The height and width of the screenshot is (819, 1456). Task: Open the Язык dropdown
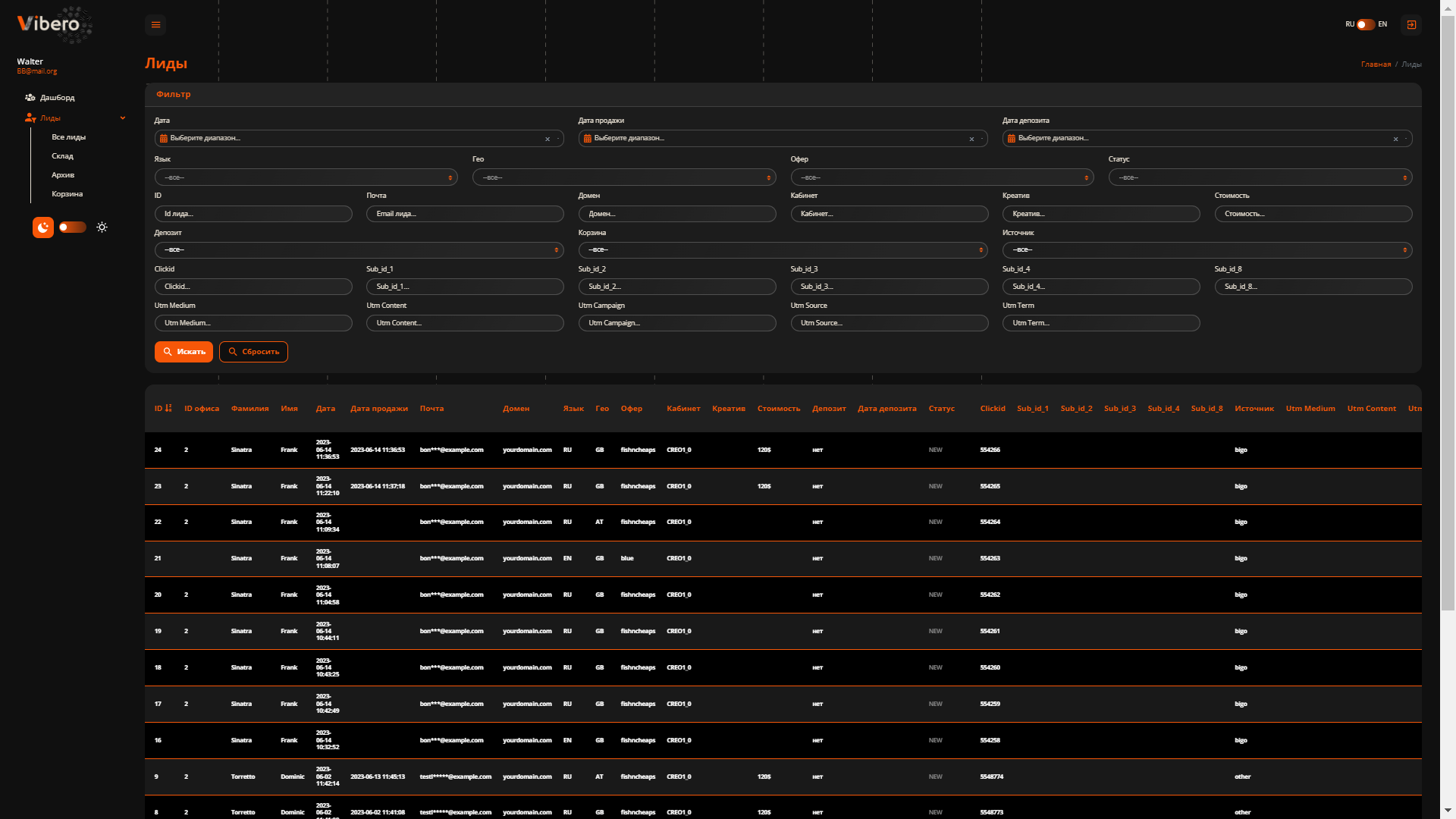click(x=306, y=177)
